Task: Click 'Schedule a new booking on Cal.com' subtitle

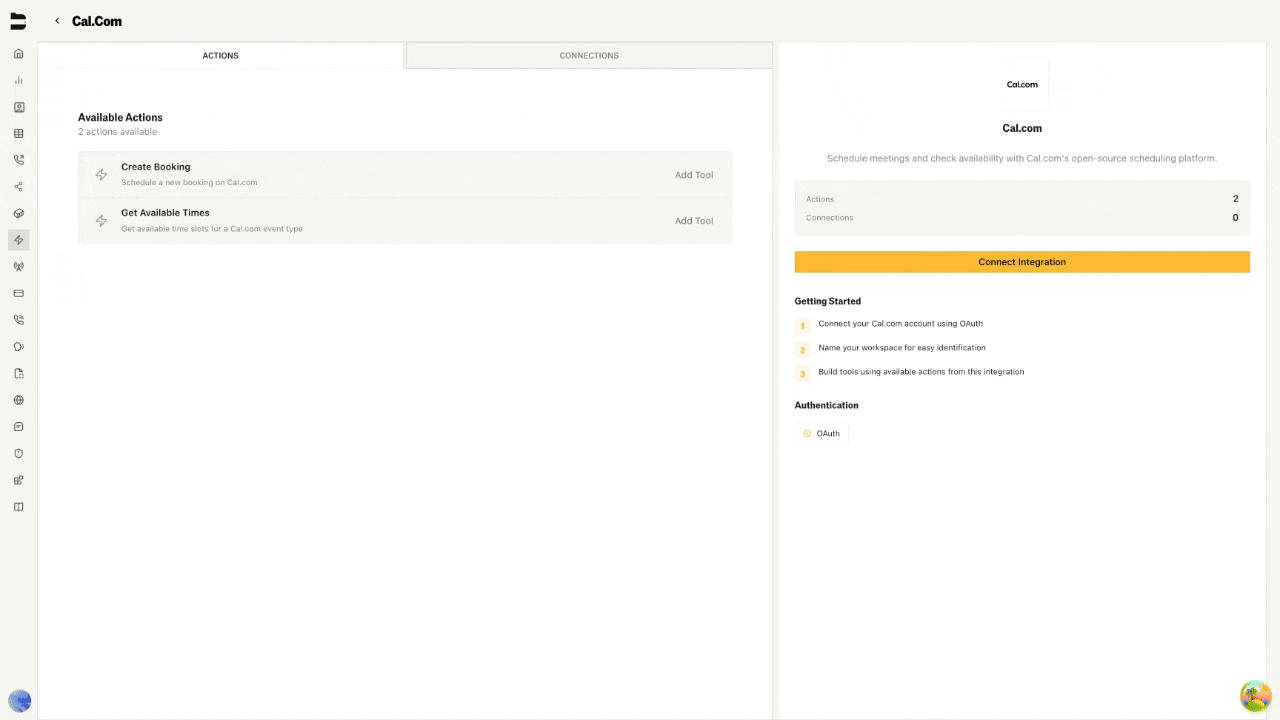Action: (x=189, y=183)
